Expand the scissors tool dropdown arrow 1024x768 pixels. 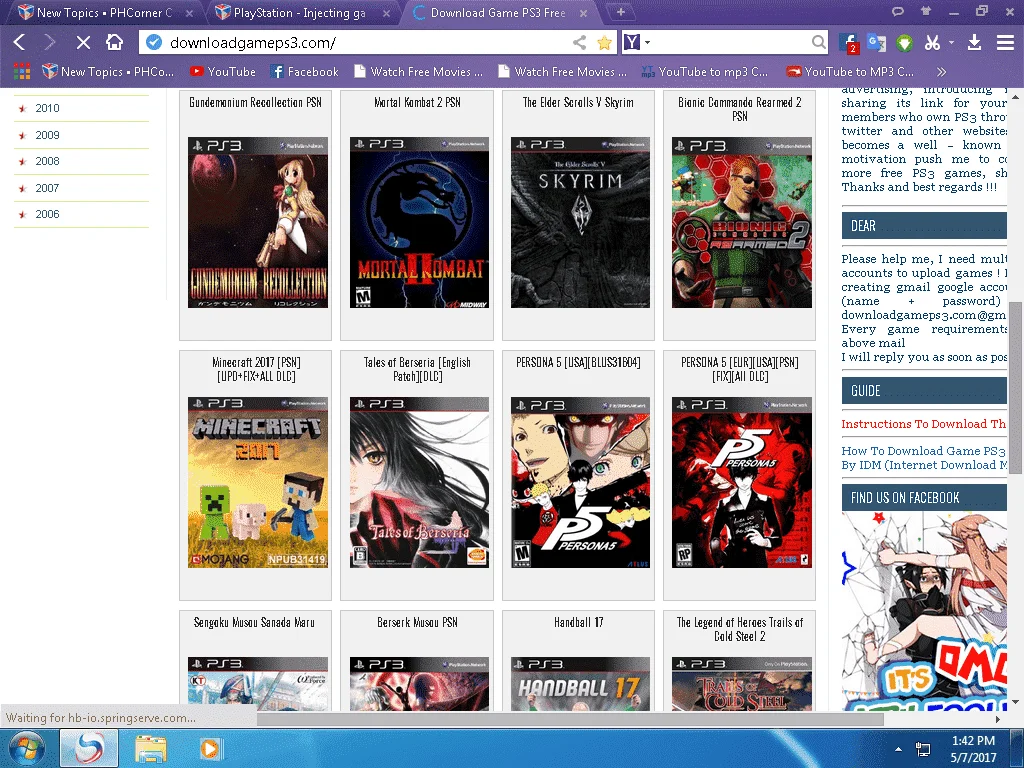tap(951, 42)
